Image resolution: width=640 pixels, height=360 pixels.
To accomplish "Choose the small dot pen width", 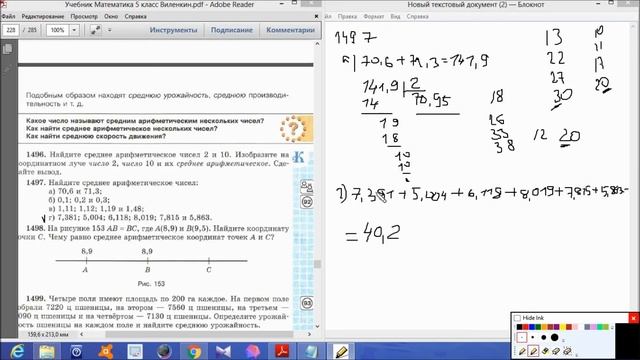I will pos(533,337).
